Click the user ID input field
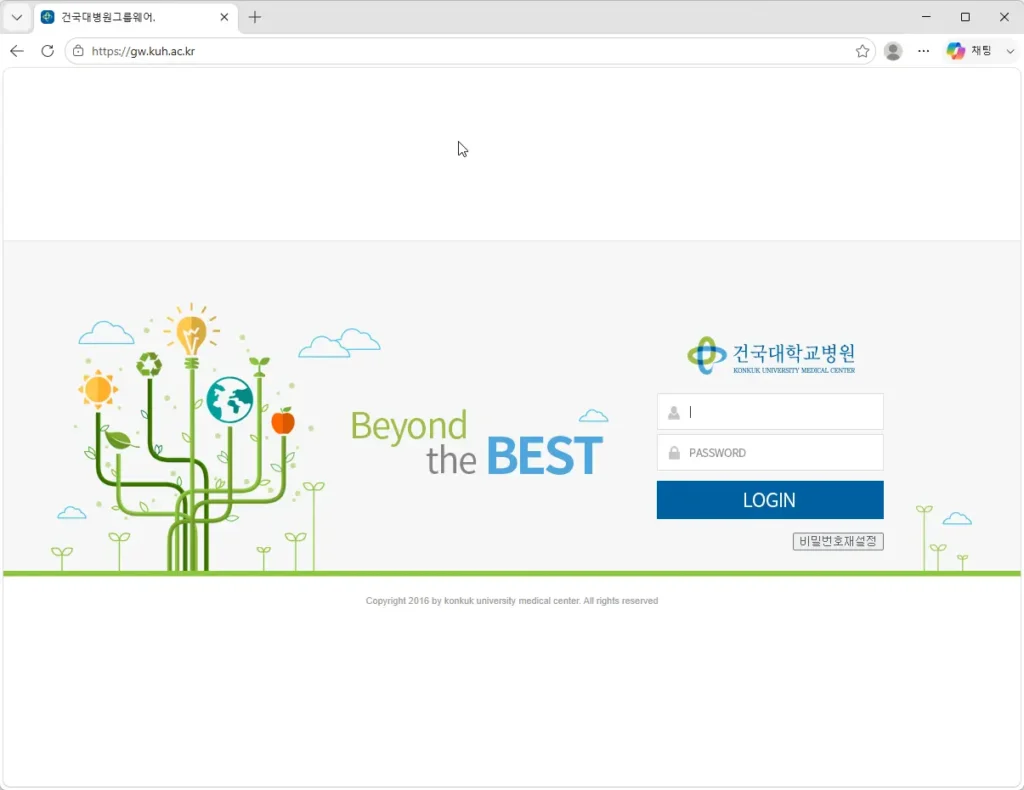This screenshot has height=790, width=1024. pyautogui.click(x=770, y=412)
